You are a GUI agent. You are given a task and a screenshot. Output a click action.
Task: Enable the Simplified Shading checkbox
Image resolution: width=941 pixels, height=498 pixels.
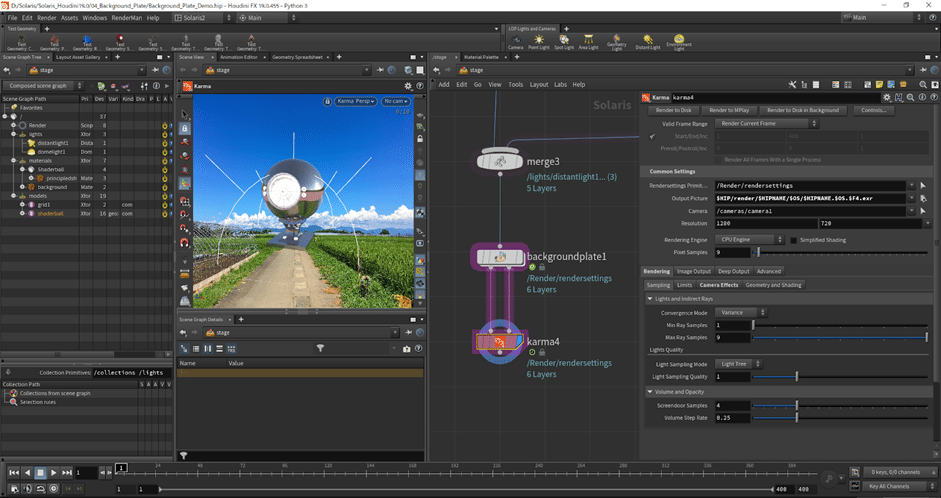point(794,240)
